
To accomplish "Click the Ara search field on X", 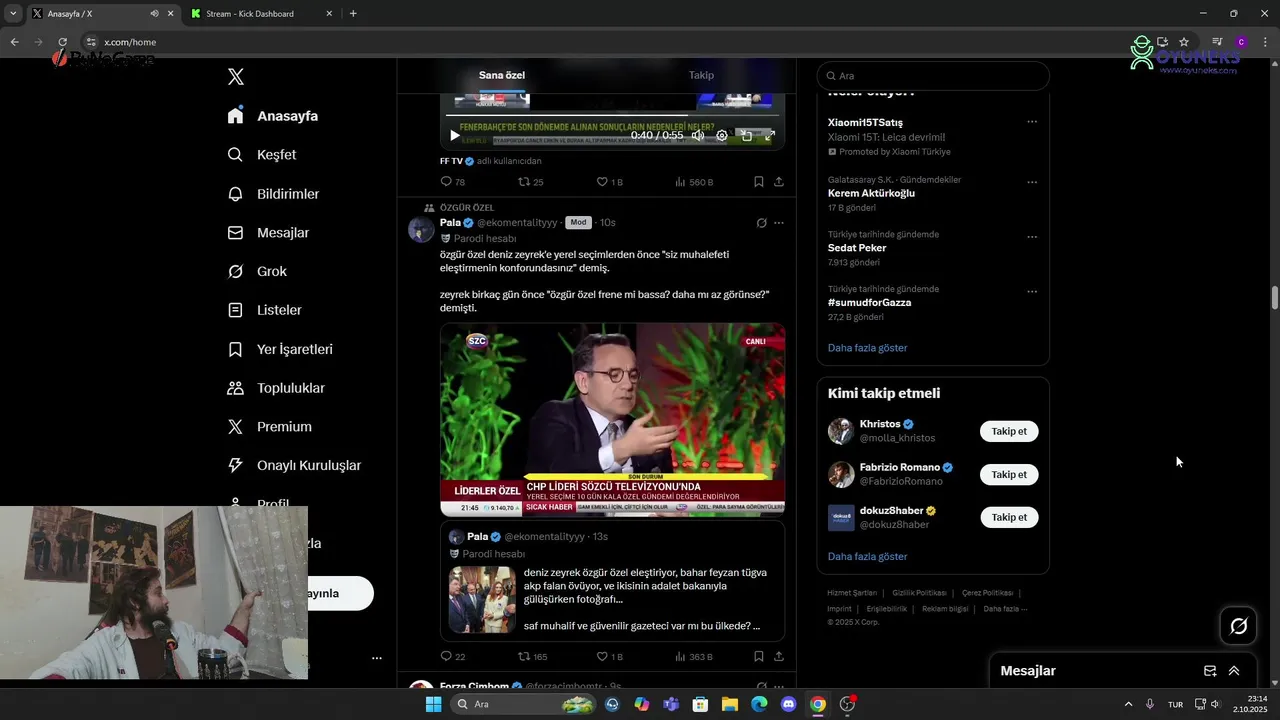I will click(933, 76).
